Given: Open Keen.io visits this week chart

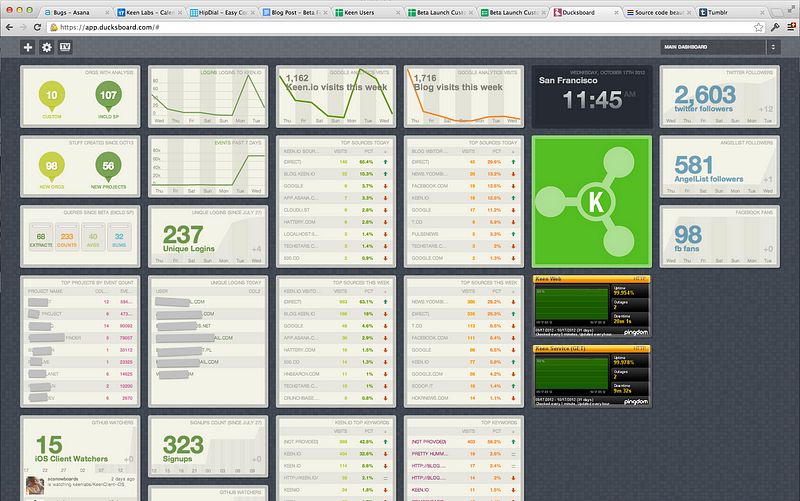Looking at the screenshot, I should coord(336,96).
